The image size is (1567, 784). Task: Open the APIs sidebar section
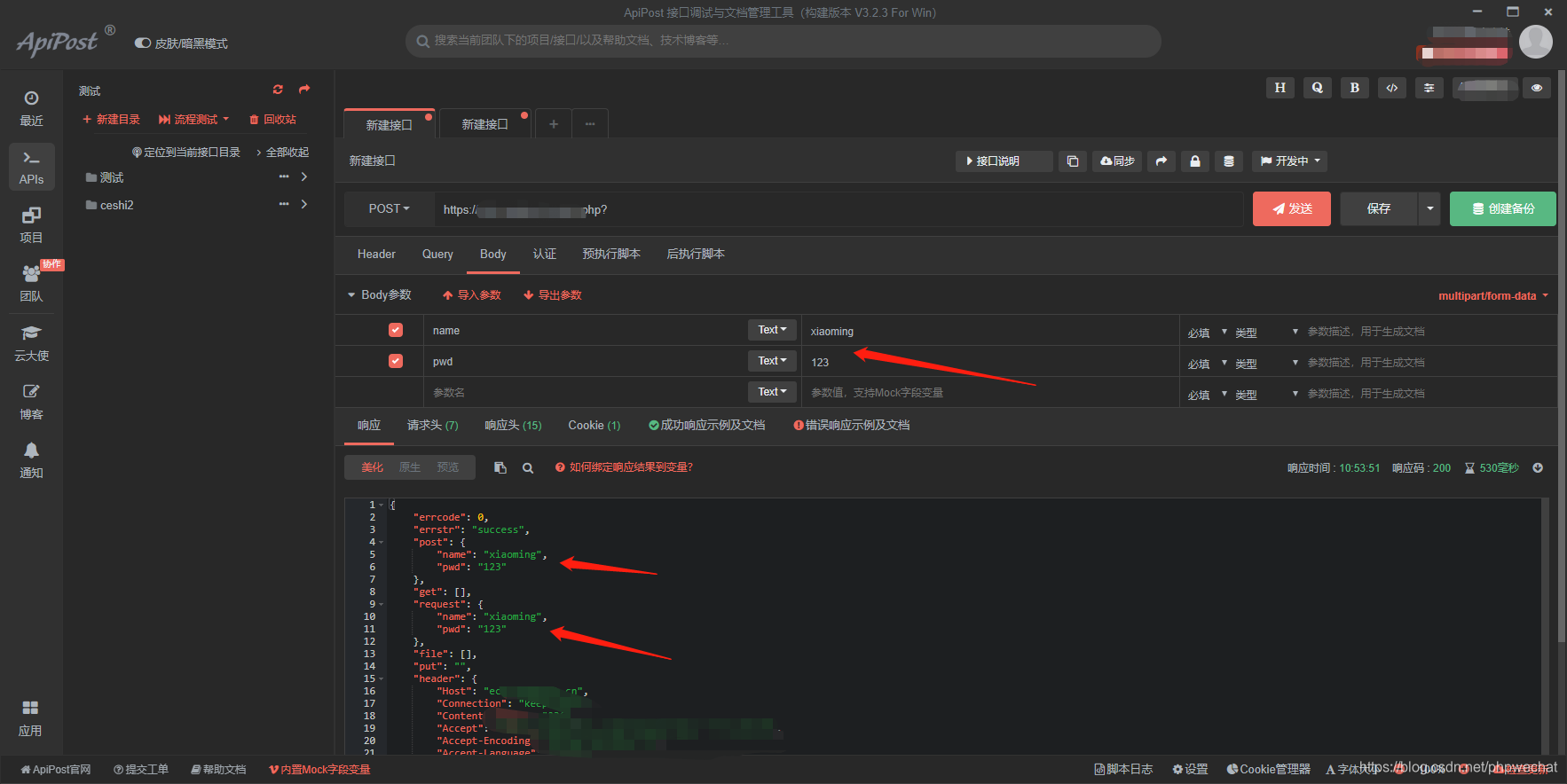31,167
